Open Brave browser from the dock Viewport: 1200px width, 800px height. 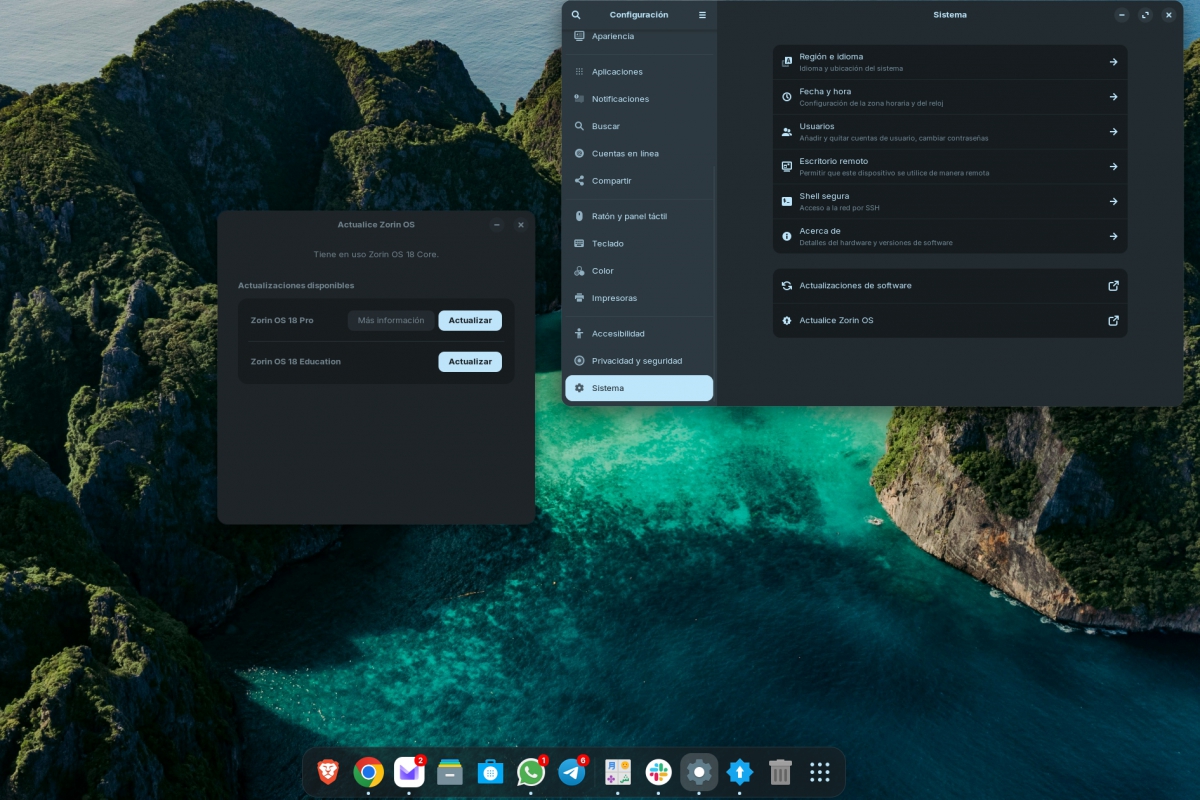point(326,771)
